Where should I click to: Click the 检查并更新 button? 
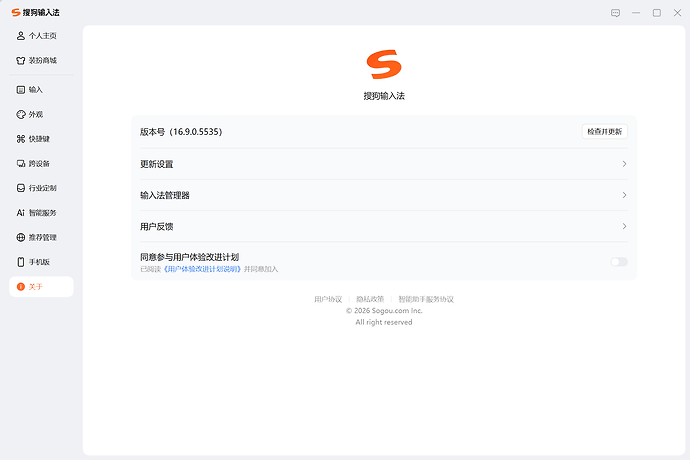(605, 132)
